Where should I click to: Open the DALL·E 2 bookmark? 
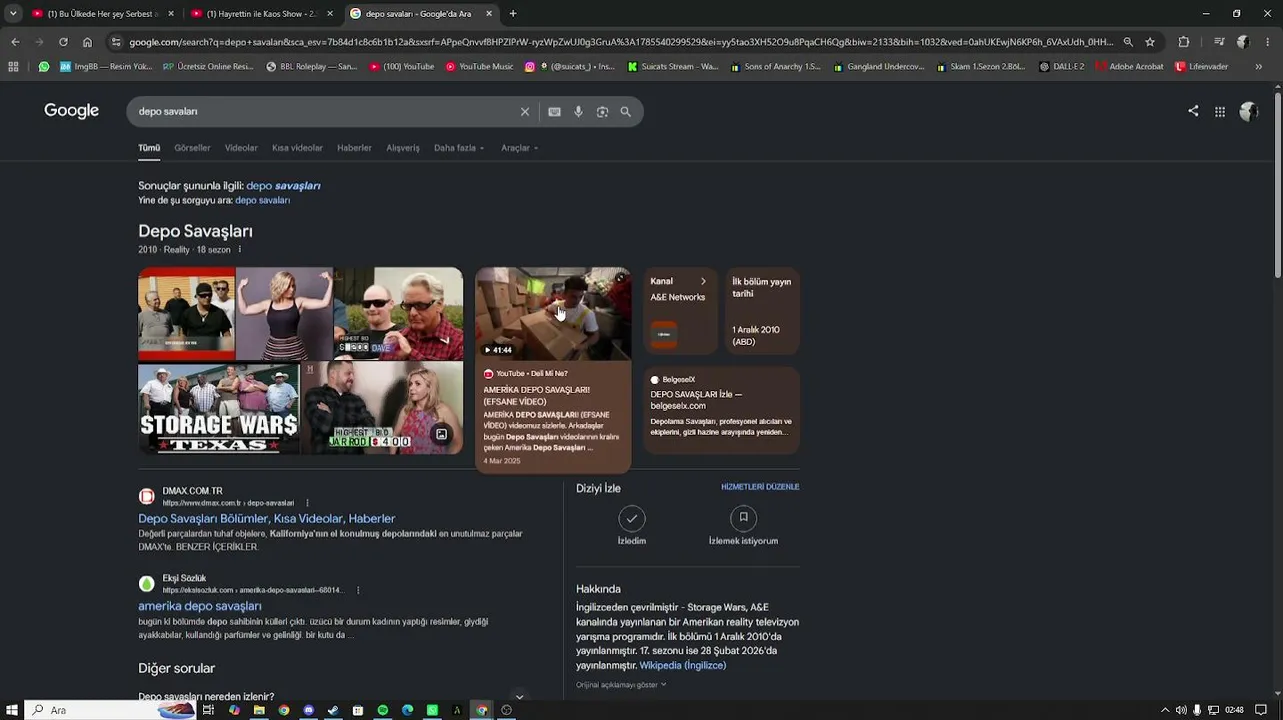[x=1061, y=67]
